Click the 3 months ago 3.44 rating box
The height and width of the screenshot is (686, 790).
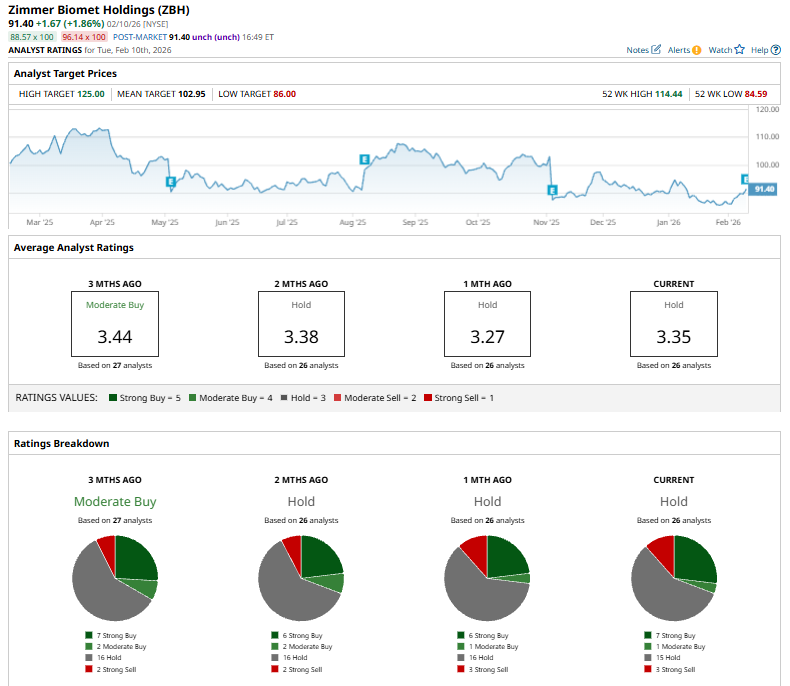pyautogui.click(x=115, y=324)
